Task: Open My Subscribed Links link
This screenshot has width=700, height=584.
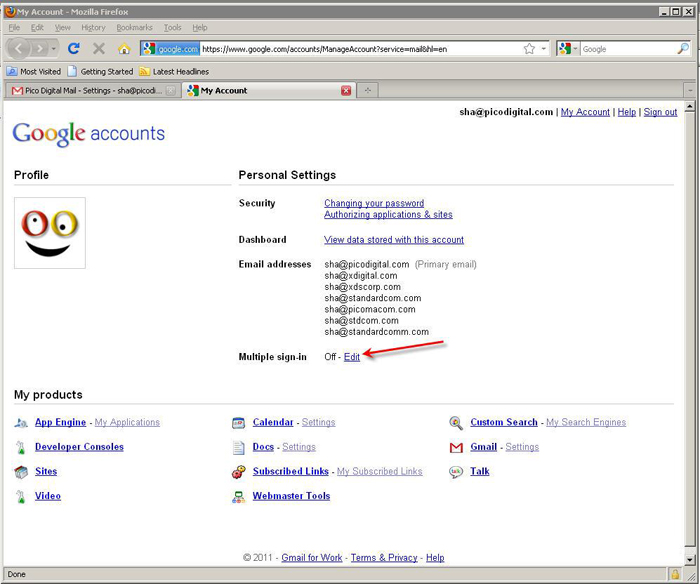Action: (379, 471)
